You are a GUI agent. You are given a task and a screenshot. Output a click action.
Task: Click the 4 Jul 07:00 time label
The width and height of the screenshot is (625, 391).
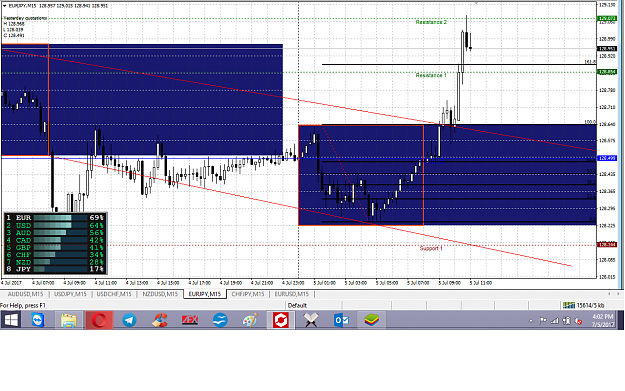(x=43, y=283)
